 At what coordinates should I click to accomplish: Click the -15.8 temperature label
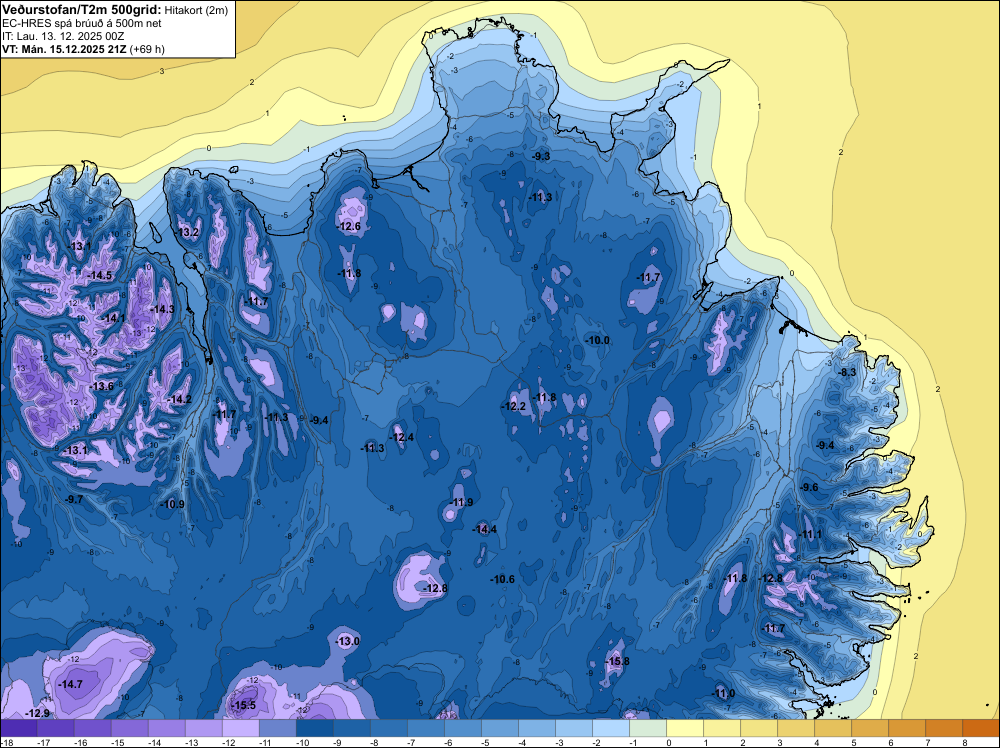point(617,661)
